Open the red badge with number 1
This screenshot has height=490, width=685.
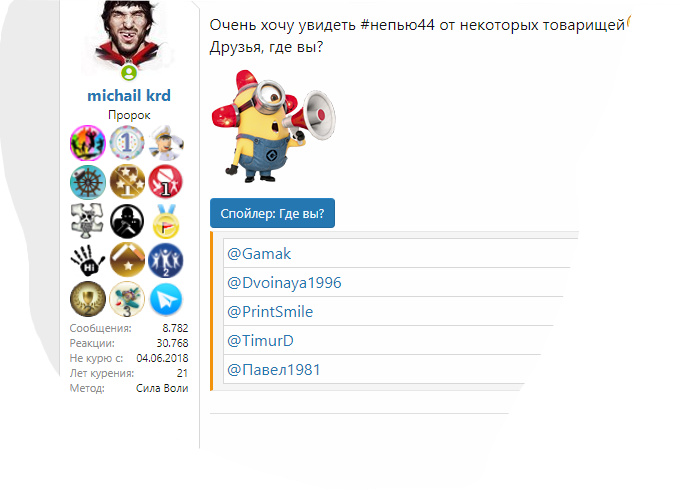click(166, 182)
